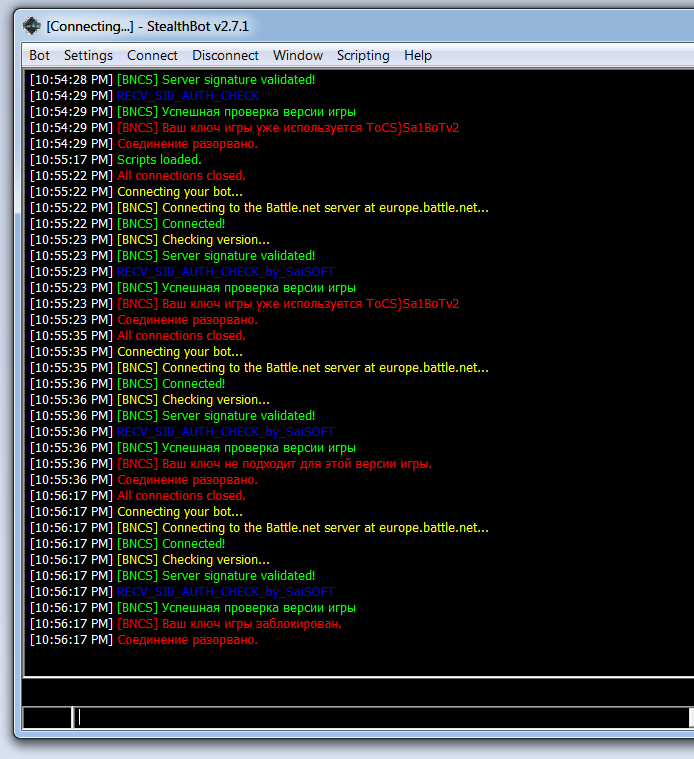This screenshot has height=759, width=694.
Task: Click the Connect menu item
Action: click(152, 56)
